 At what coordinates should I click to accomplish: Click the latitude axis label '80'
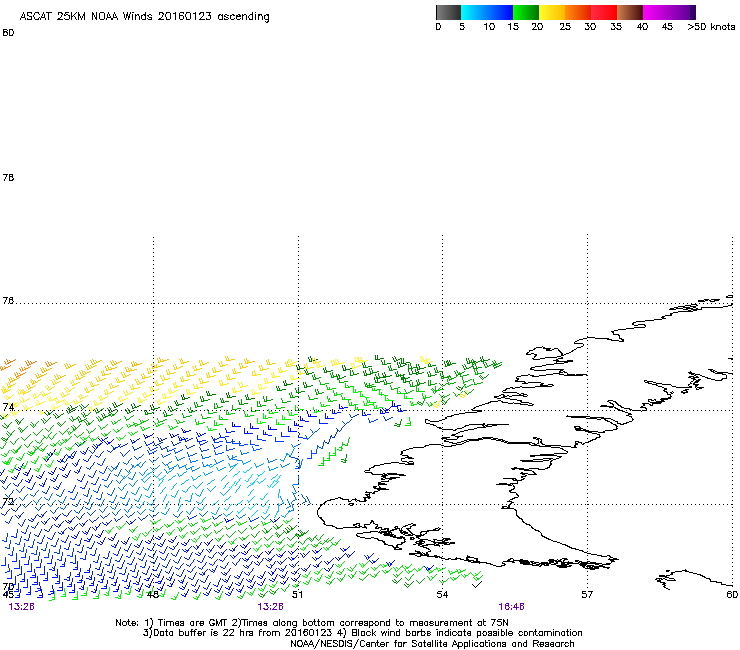pyautogui.click(x=8, y=33)
